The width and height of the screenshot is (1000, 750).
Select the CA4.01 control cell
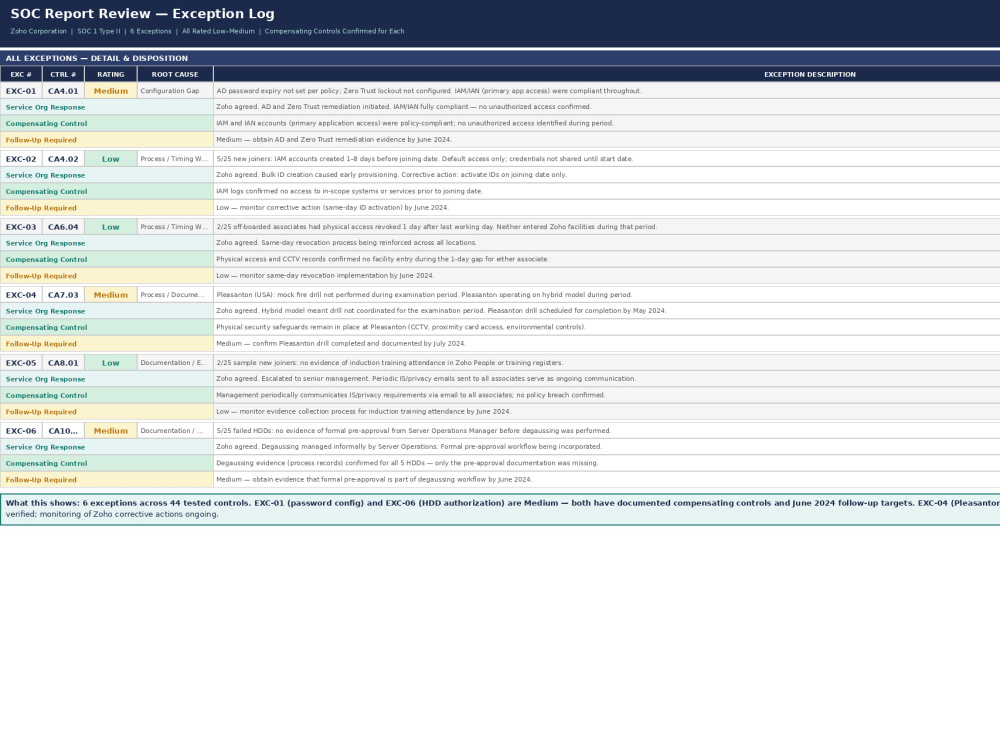click(x=63, y=91)
